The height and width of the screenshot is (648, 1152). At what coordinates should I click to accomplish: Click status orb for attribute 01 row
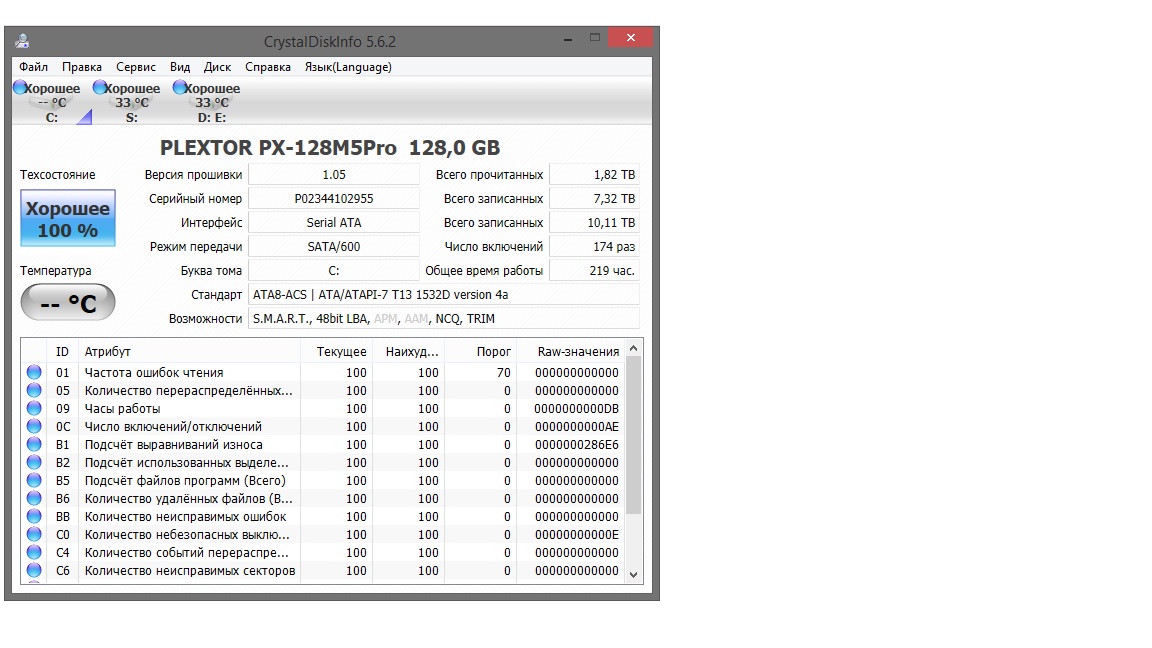[x=35, y=373]
